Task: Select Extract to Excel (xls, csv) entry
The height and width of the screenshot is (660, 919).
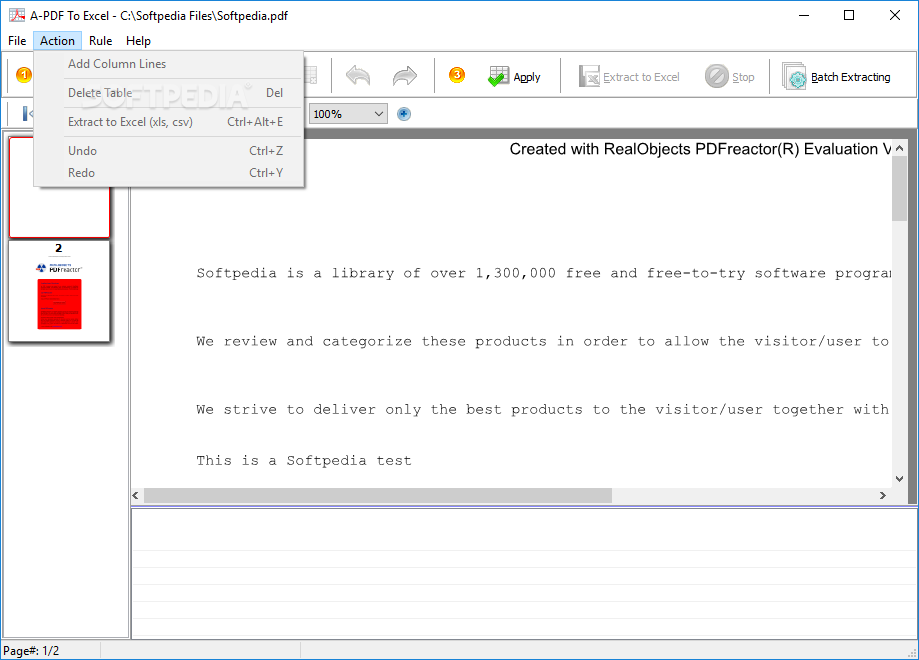Action: (168, 122)
